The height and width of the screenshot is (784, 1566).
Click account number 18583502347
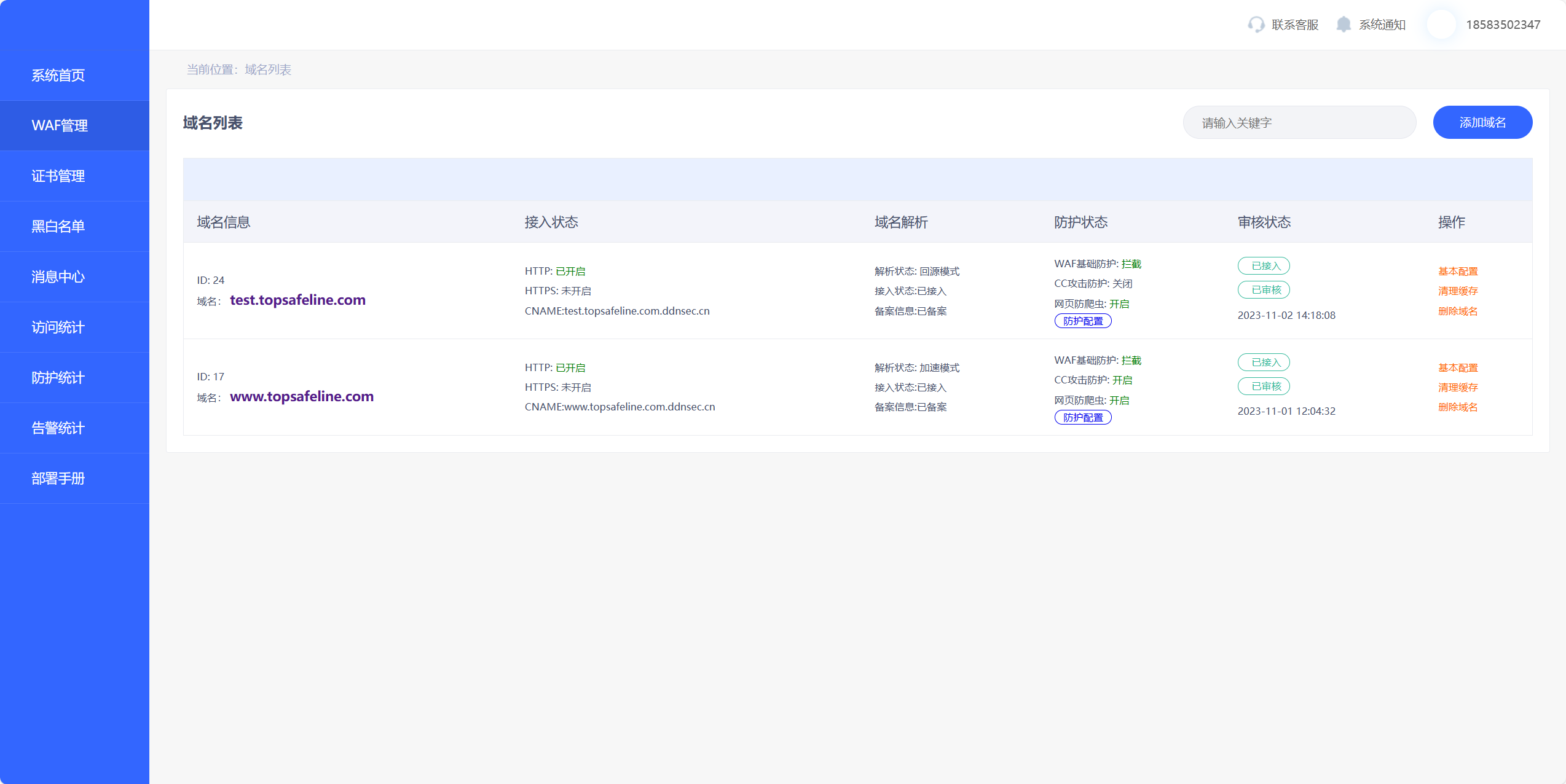point(1503,25)
